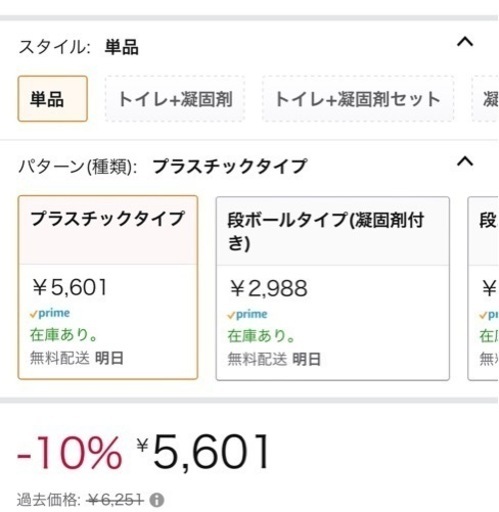This screenshot has height=512, width=499.
Task: Collapse the パターン(種類) section chevron
Action: 465,162
